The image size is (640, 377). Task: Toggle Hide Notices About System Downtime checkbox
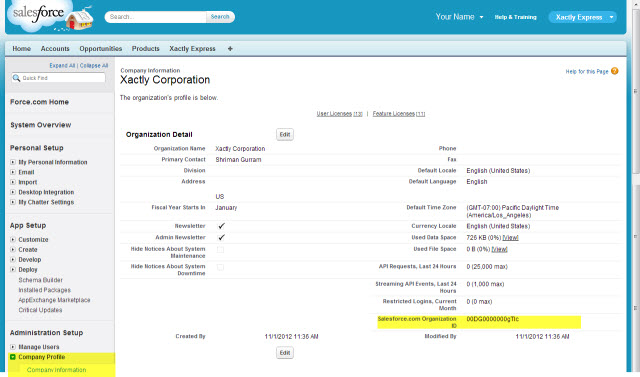point(220,267)
